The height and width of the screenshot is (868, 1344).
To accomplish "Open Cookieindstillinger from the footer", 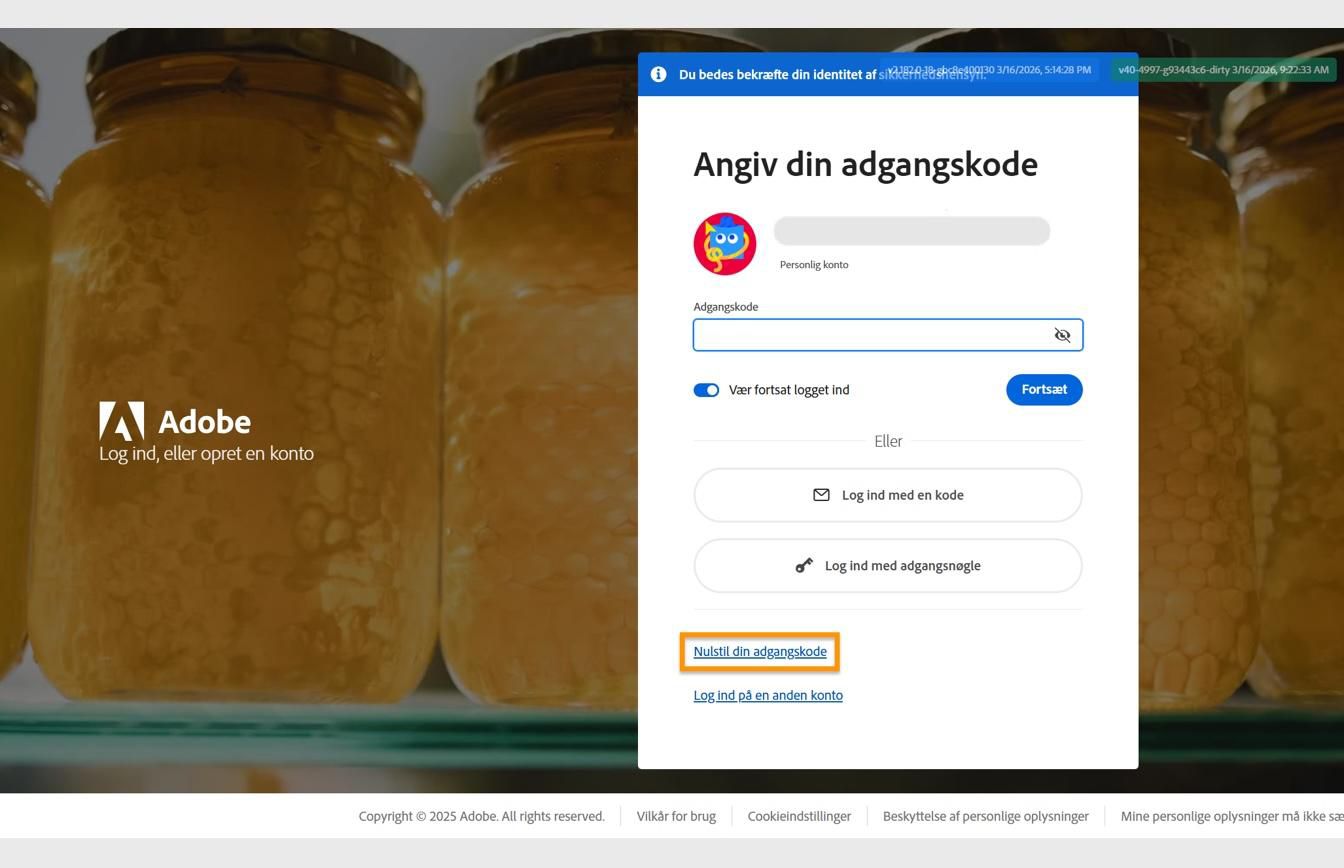I will point(799,816).
